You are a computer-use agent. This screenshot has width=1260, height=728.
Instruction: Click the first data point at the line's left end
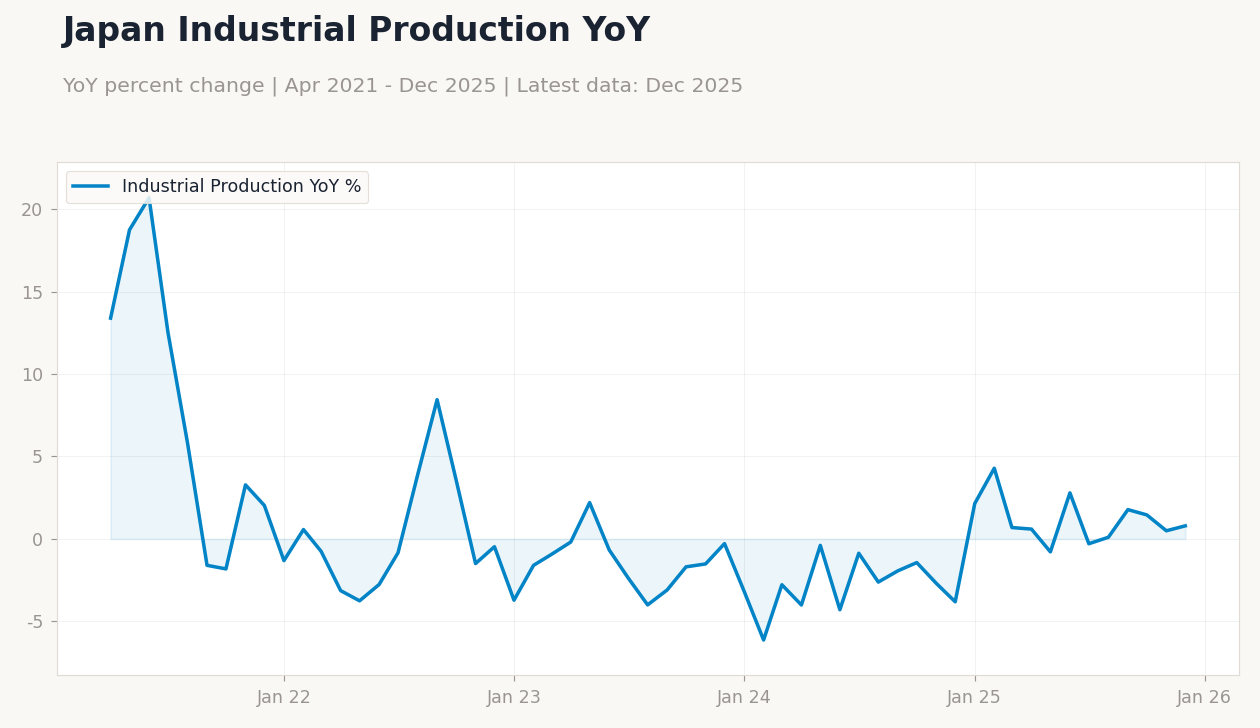click(x=111, y=318)
